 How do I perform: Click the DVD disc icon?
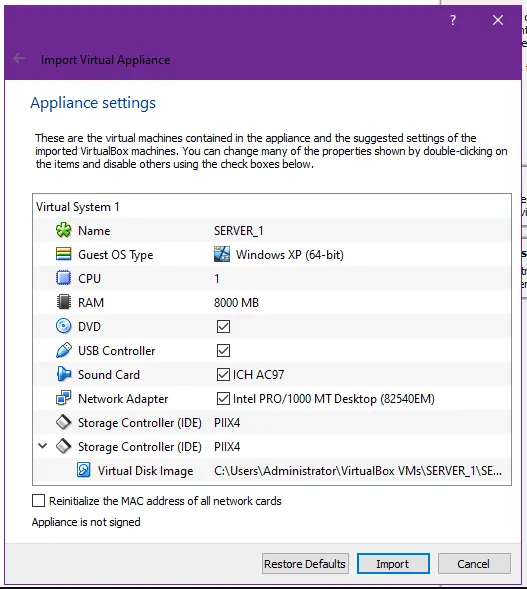tap(63, 326)
